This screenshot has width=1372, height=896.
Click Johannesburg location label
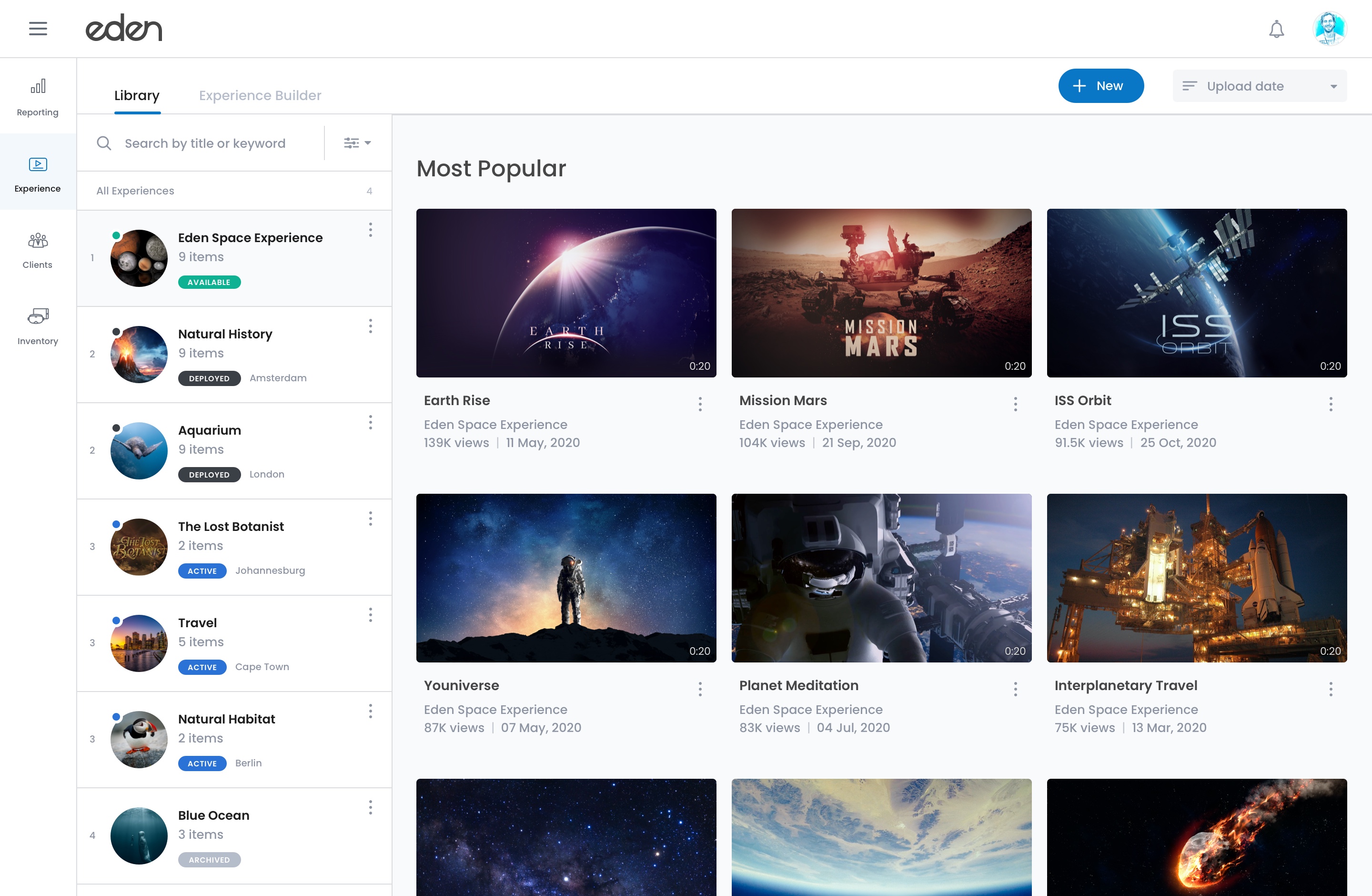(x=270, y=571)
